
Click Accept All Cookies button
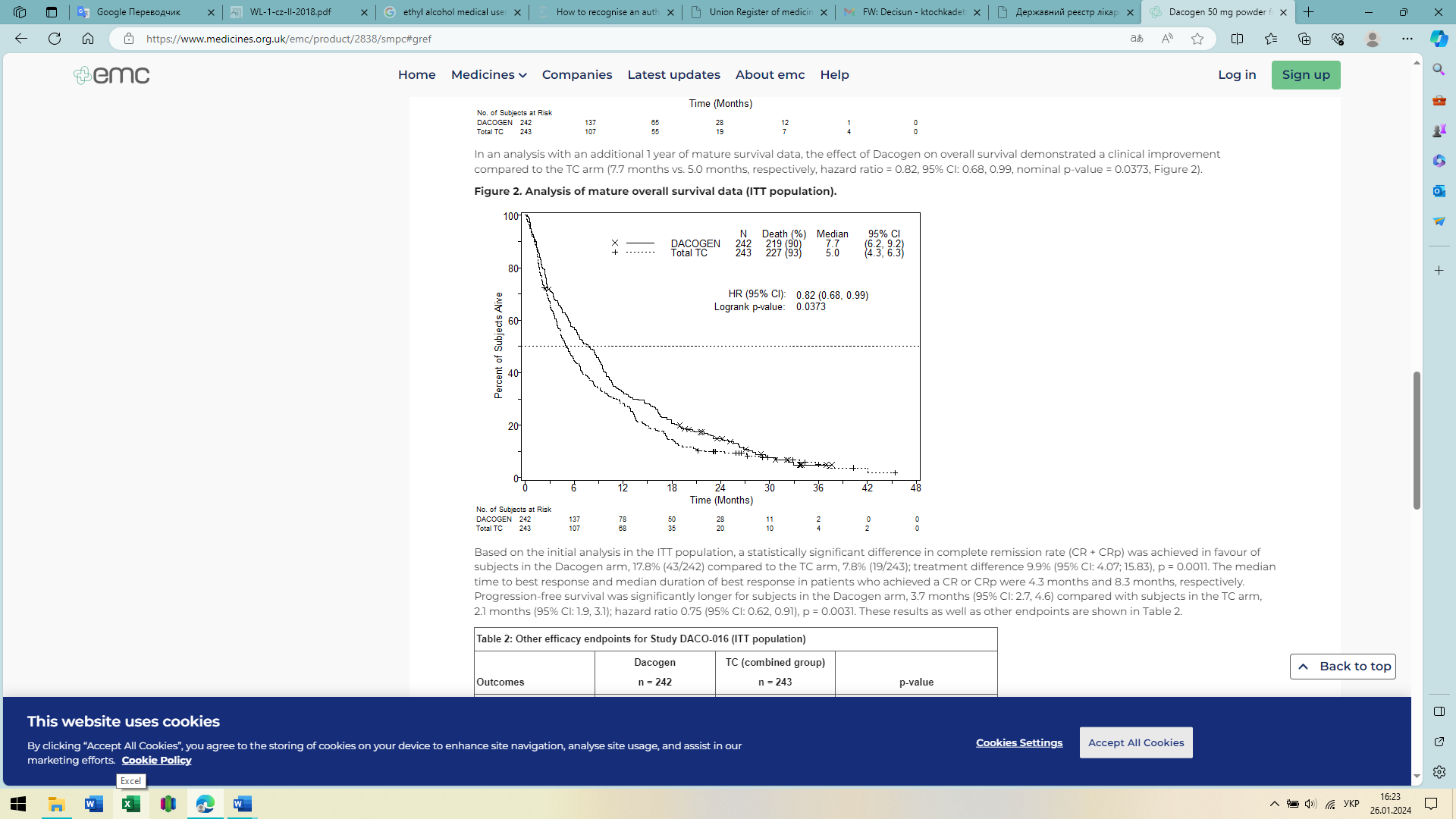click(1135, 742)
